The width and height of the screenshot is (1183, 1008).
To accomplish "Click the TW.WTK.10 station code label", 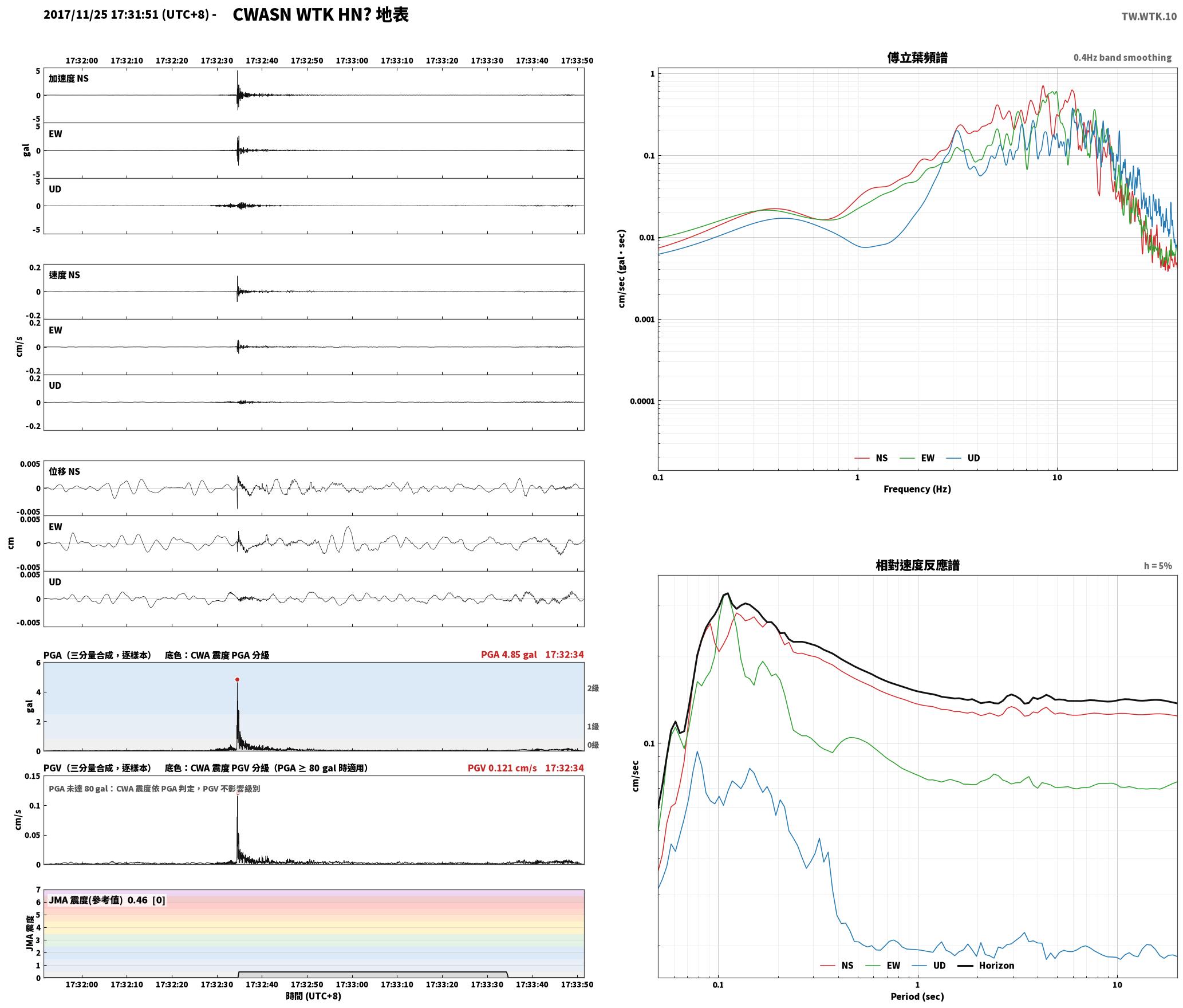I will pos(1149,17).
